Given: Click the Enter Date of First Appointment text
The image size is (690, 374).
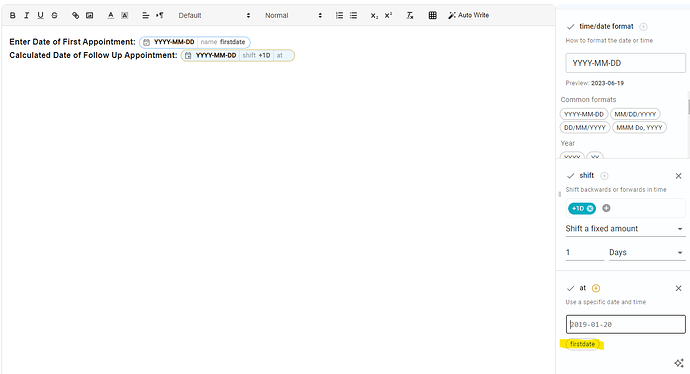Looking at the screenshot, I should 72,42.
